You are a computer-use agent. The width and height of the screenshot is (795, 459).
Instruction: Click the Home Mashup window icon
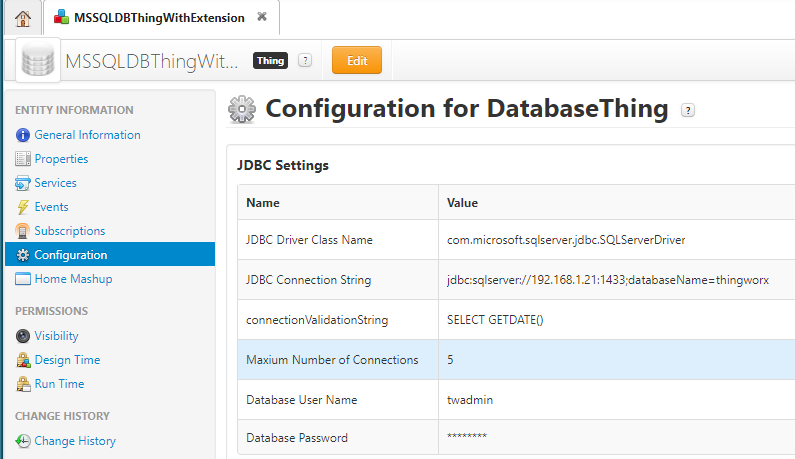point(23,279)
